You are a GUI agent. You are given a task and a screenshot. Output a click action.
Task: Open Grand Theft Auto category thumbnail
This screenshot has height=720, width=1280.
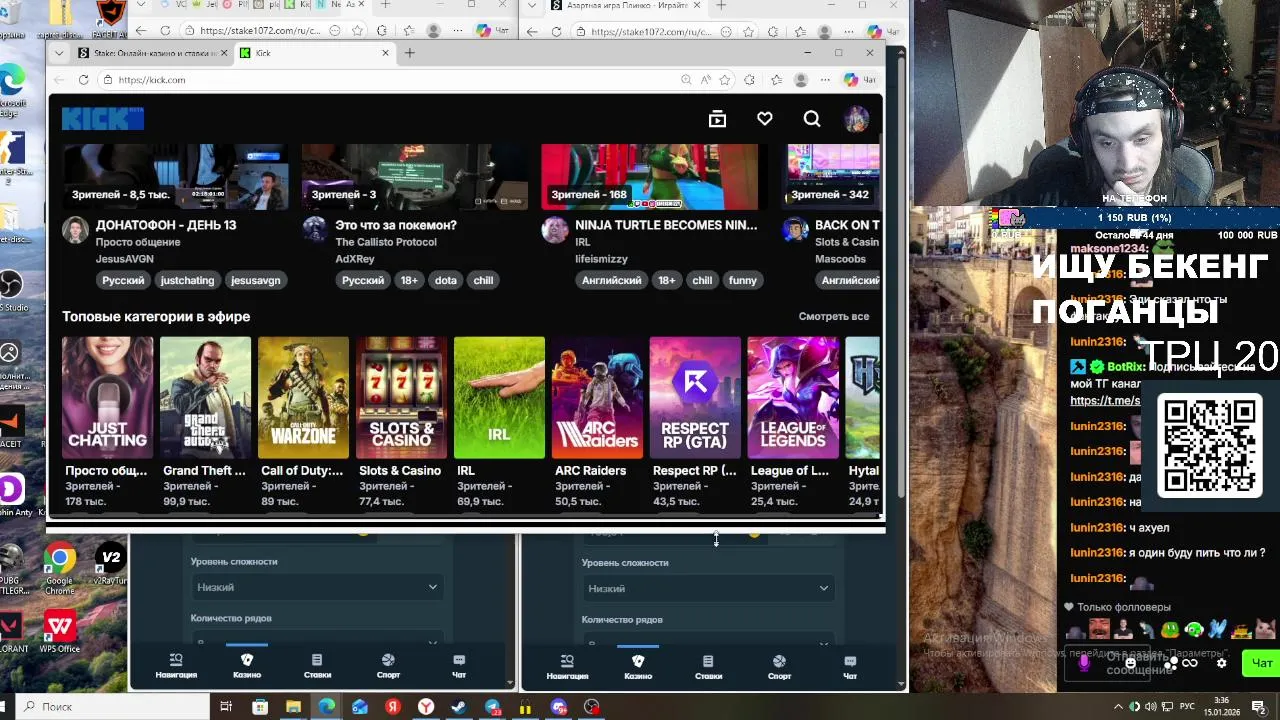205,397
